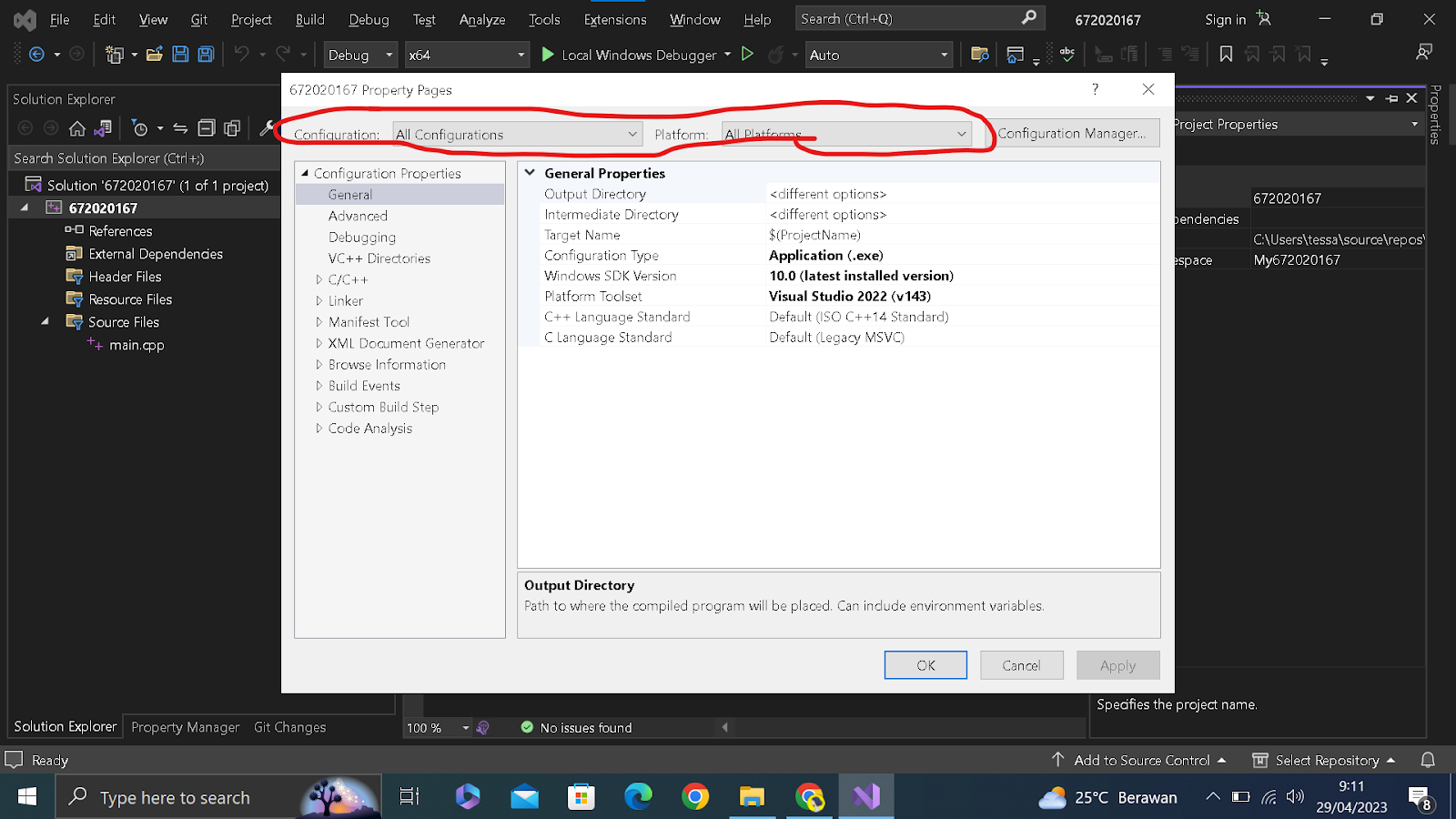This screenshot has height=819, width=1456.
Task: Open Google Chrome from the taskbar
Action: coord(695,797)
